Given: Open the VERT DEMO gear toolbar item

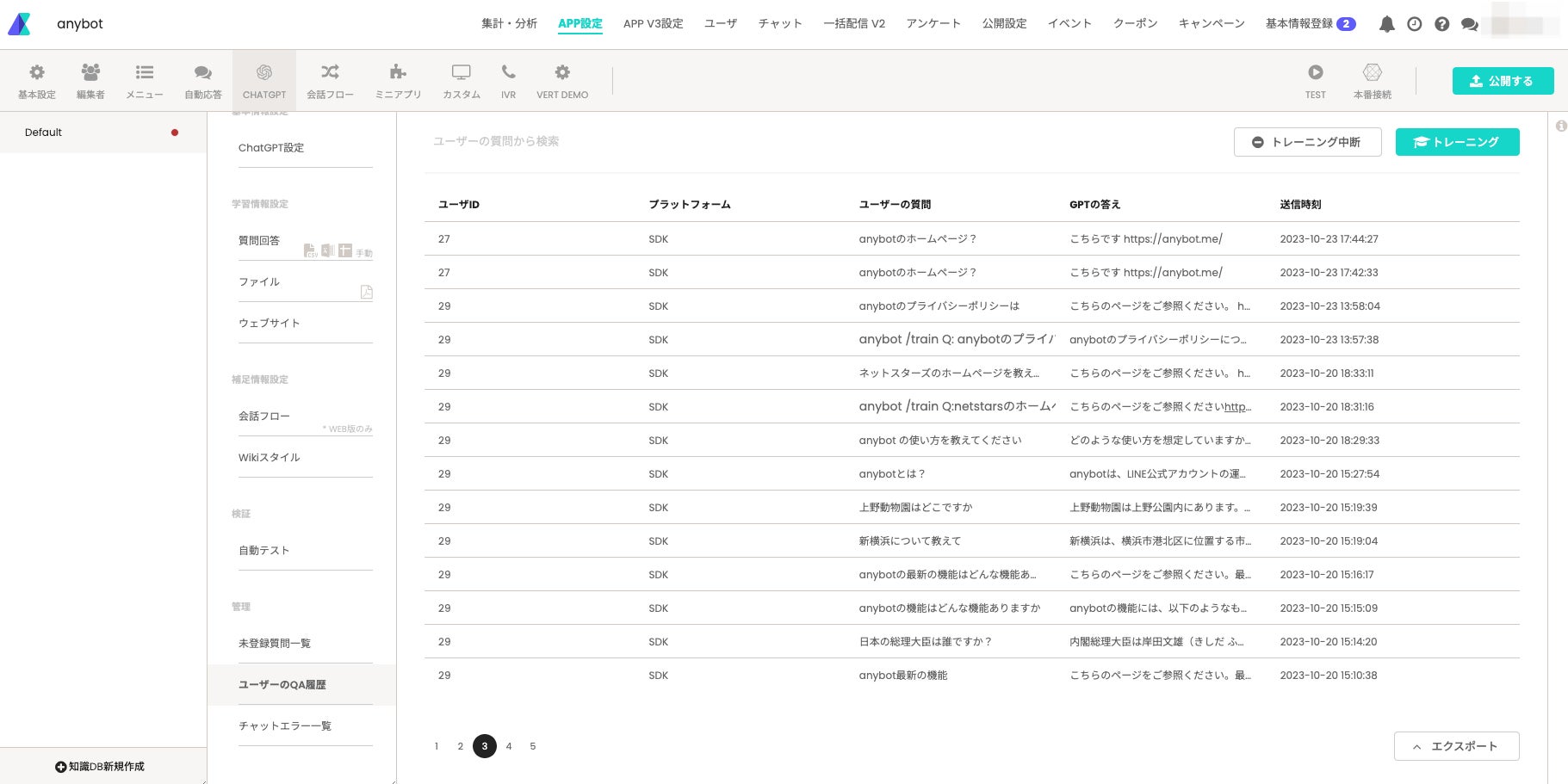Looking at the screenshot, I should pos(562,81).
